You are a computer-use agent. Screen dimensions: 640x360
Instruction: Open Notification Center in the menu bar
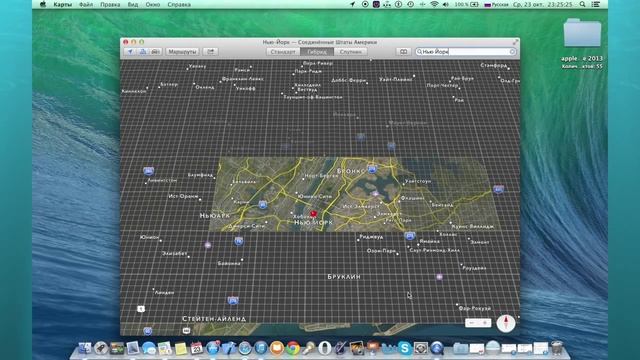596,4
